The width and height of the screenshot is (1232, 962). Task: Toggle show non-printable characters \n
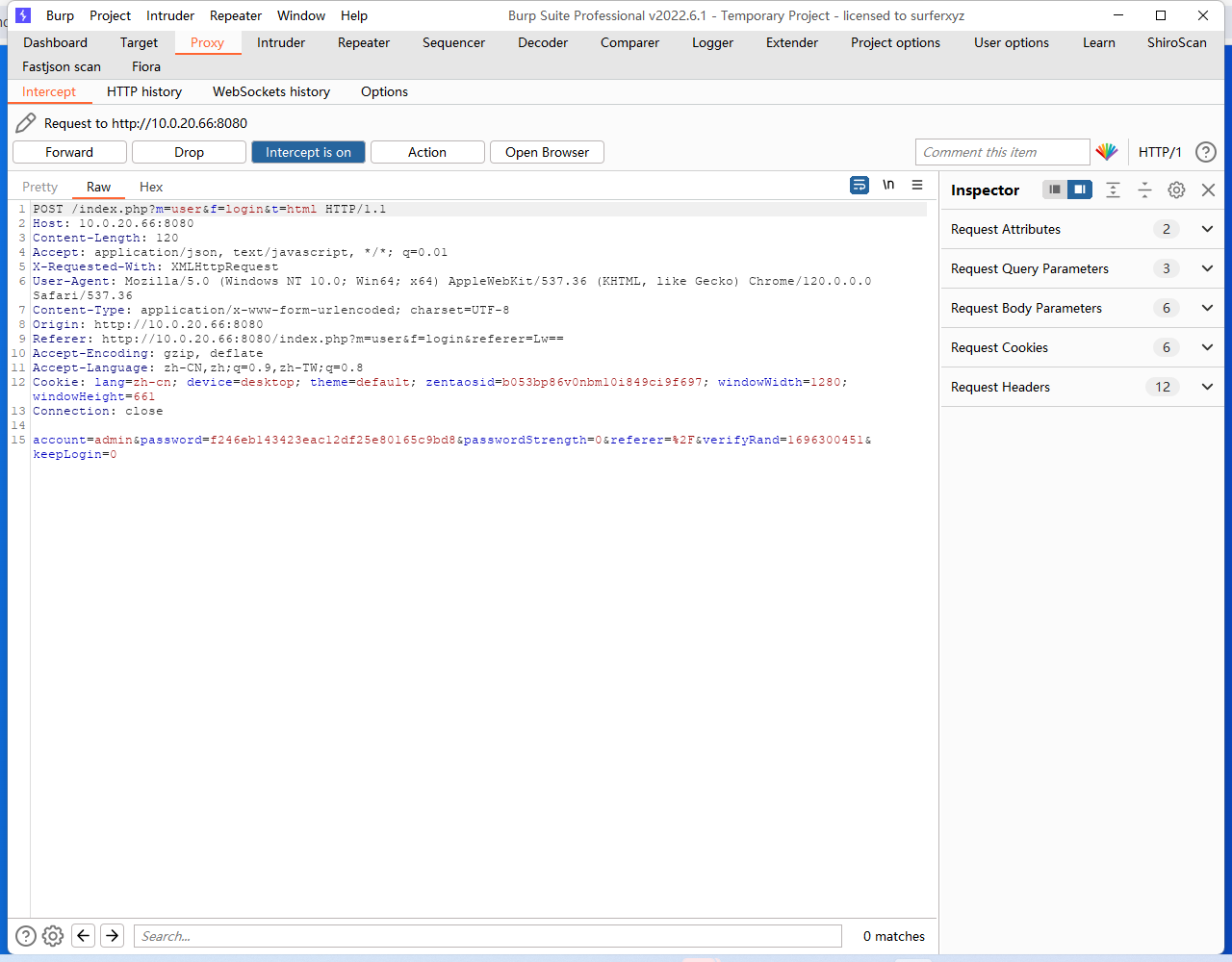[x=888, y=185]
